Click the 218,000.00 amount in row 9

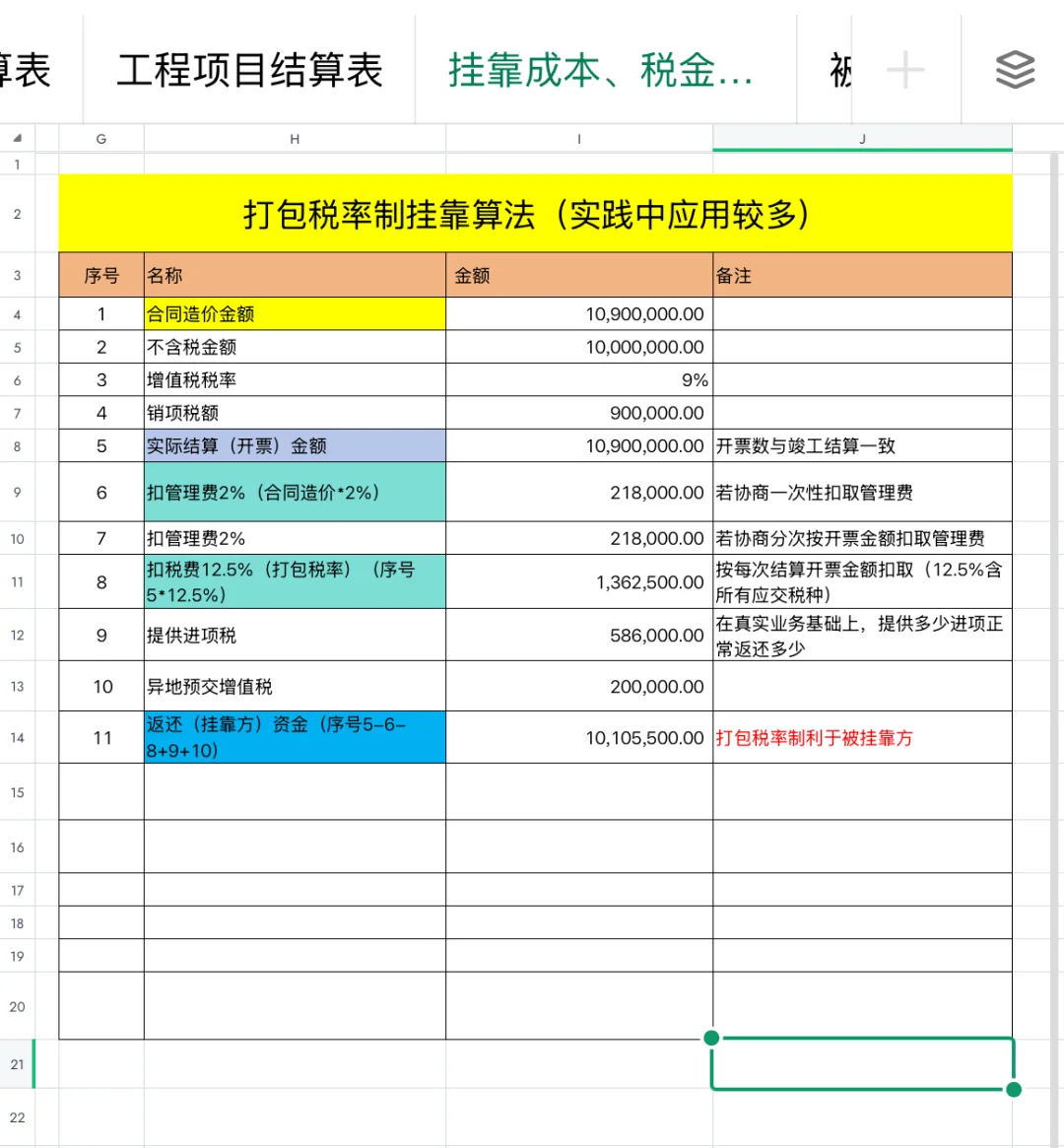[579, 492]
